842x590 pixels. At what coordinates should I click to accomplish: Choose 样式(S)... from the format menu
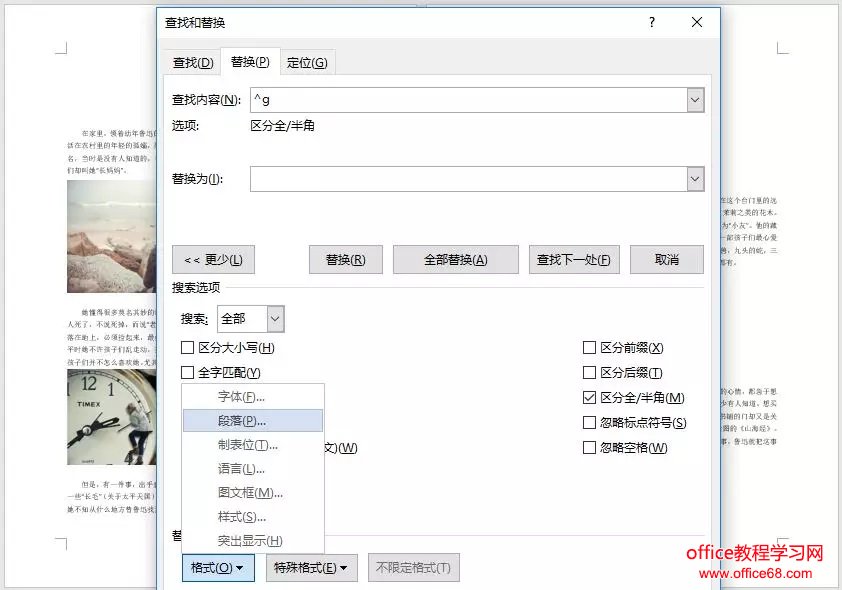(253, 517)
